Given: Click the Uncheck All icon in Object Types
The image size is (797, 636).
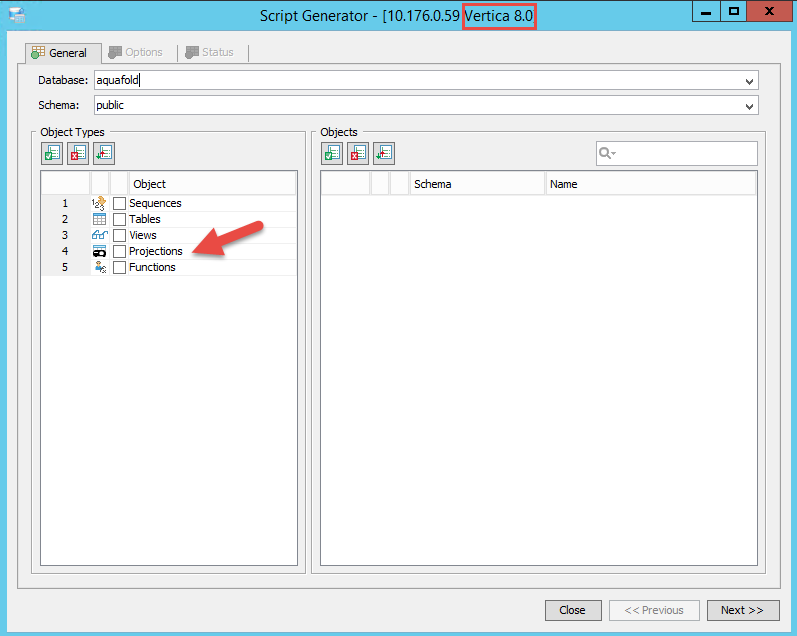Looking at the screenshot, I should coord(78,154).
